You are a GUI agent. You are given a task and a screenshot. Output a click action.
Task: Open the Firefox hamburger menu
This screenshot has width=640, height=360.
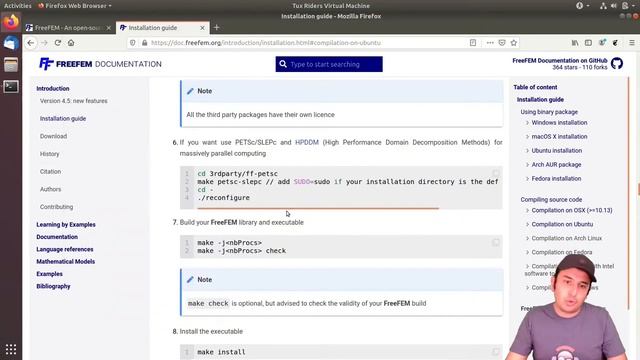[x=631, y=43]
